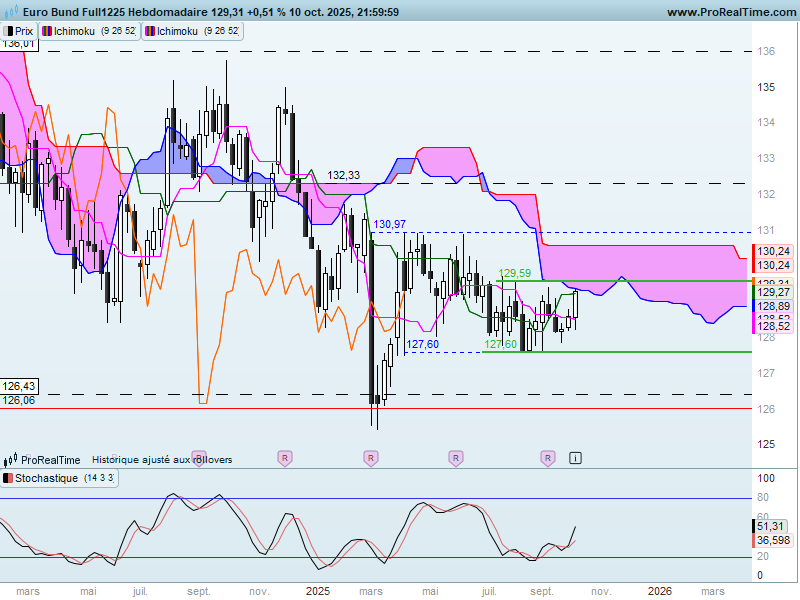Click the rollover R marker near September 2025
Viewport: 800px width, 600px height.
click(548, 458)
